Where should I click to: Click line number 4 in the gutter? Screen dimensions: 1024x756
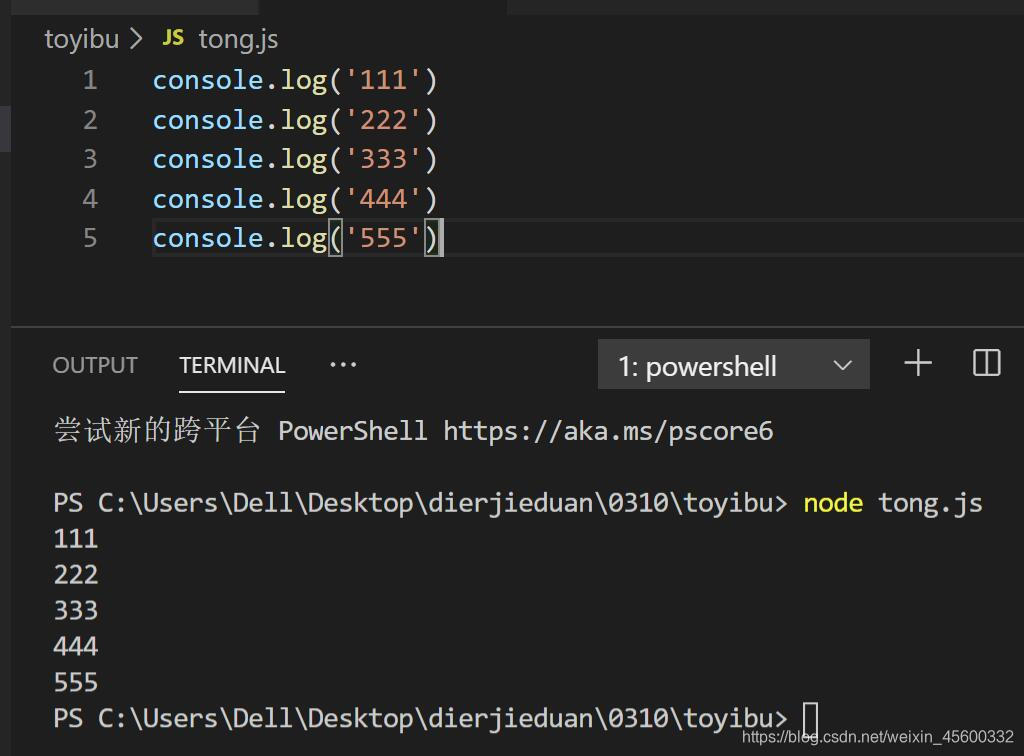point(90,199)
